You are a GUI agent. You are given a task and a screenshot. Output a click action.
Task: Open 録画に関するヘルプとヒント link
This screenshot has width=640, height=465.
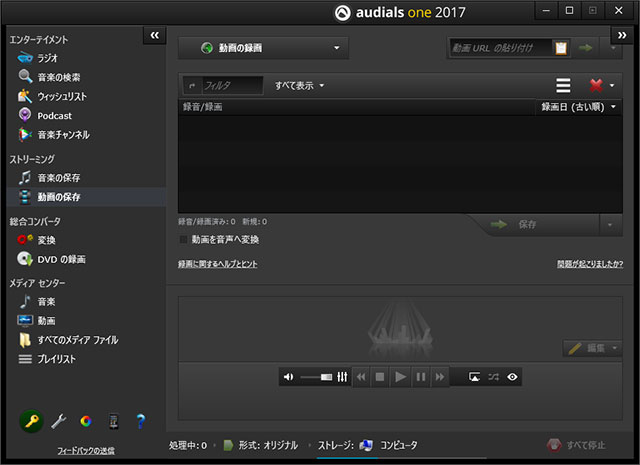tap(218, 264)
